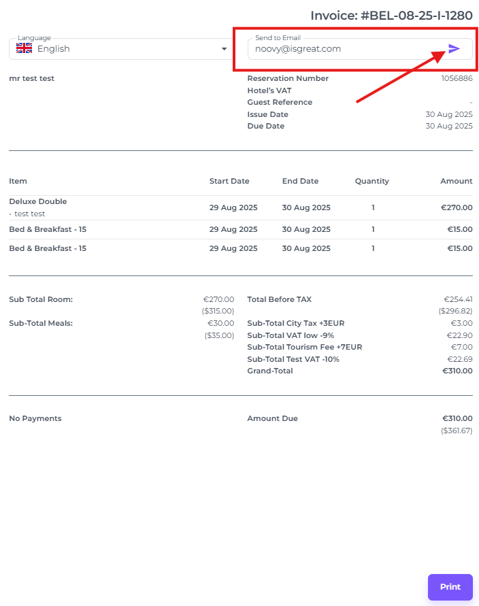This screenshot has height=606, width=479.
Task: Click the second Bed & Breakfast - 15 item
Action: [x=48, y=248]
